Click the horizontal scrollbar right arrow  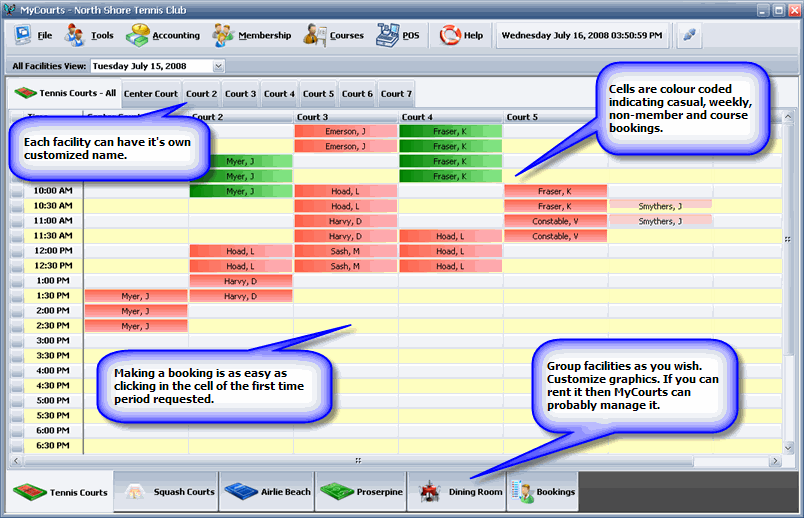pos(775,461)
